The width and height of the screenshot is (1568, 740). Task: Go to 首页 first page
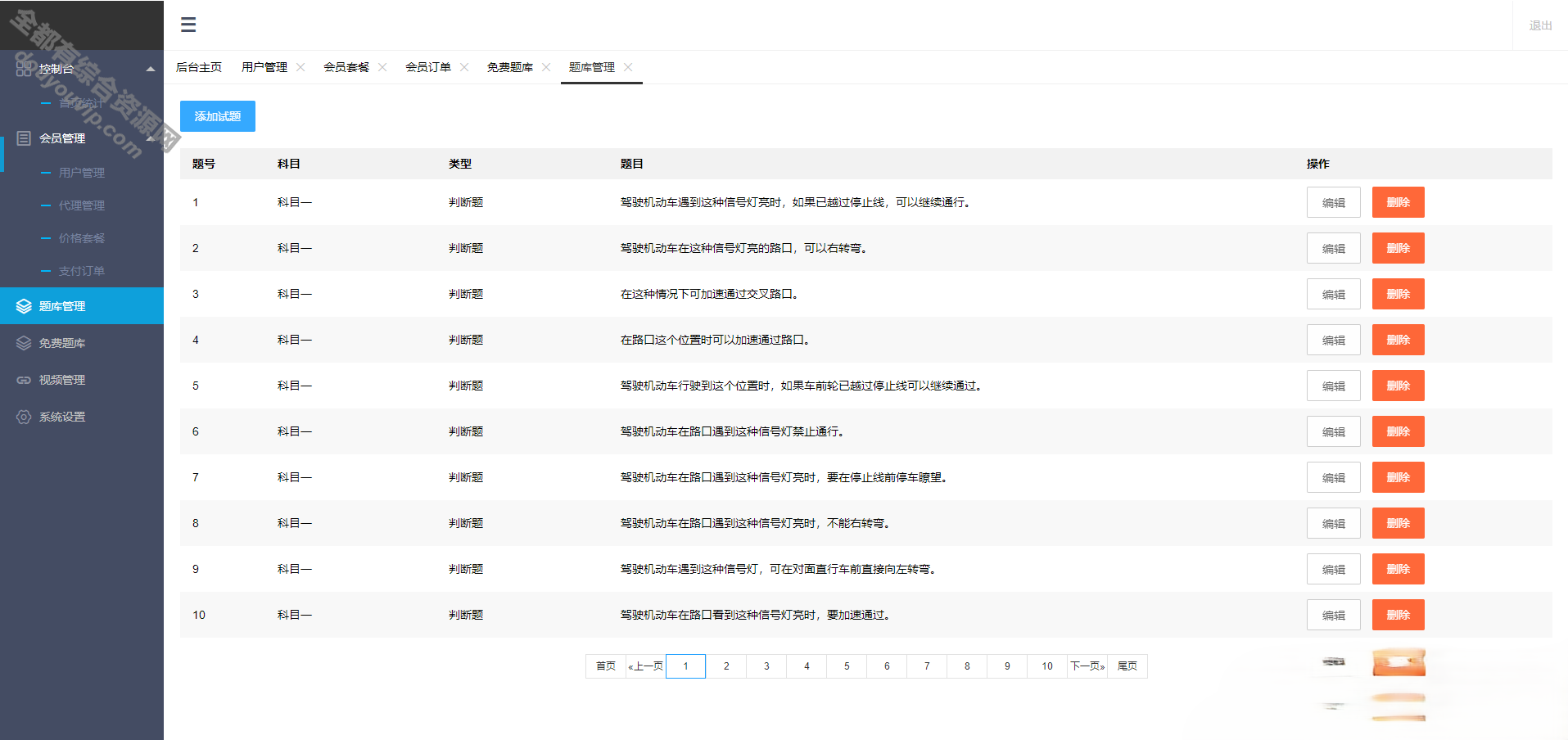coord(606,666)
